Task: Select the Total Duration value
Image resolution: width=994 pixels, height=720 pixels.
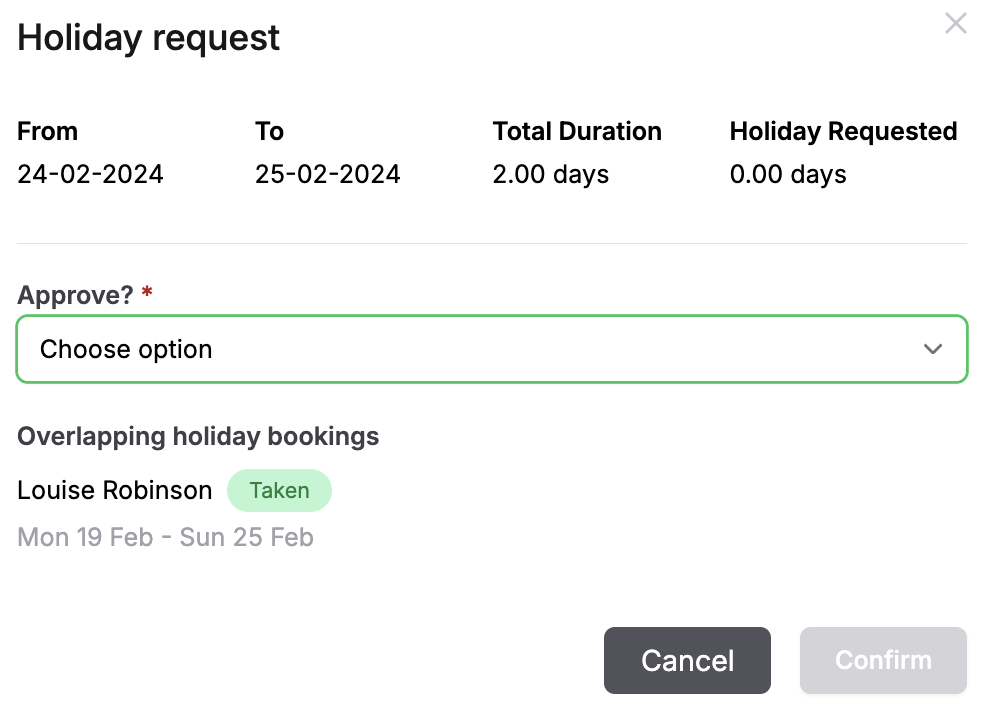Action: pyautogui.click(x=550, y=174)
